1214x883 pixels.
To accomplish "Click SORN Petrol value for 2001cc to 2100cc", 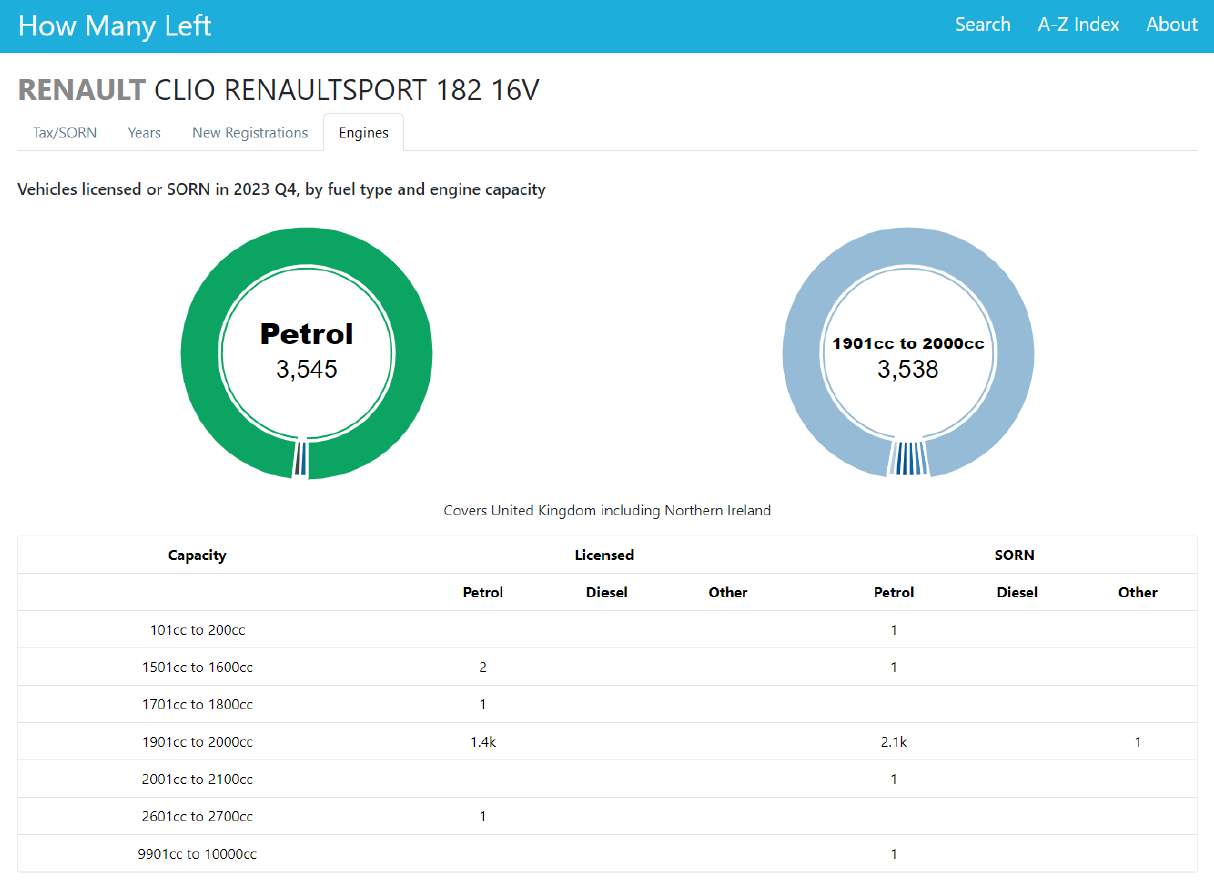I will point(894,779).
